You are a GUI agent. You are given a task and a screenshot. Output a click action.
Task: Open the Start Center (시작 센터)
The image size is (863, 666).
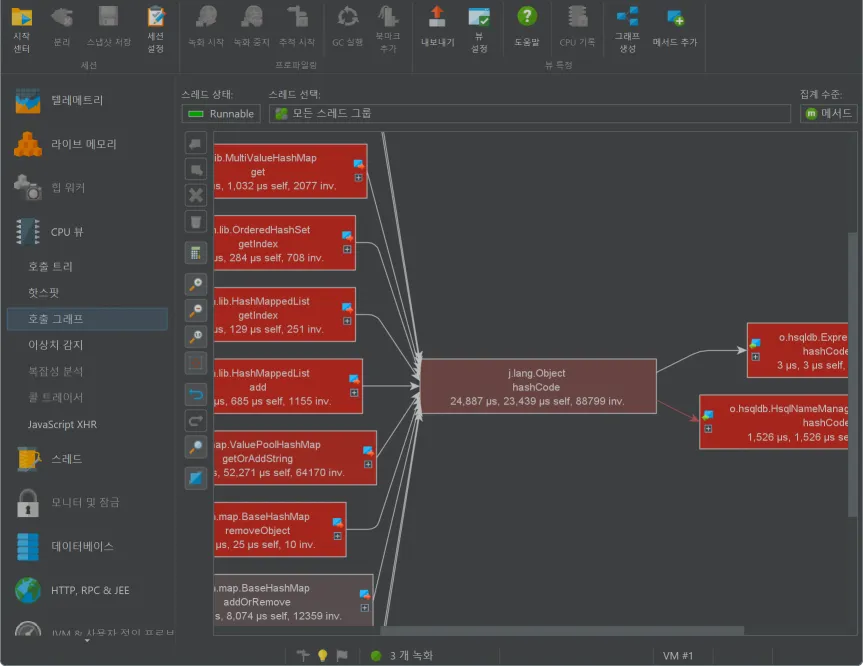21,30
